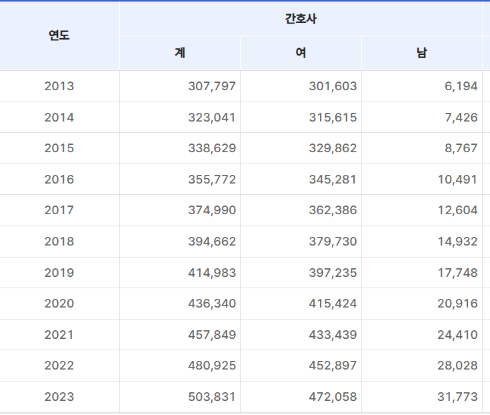The height and width of the screenshot is (415, 490).
Task: Select the 2013 year cell
Action: [59, 86]
